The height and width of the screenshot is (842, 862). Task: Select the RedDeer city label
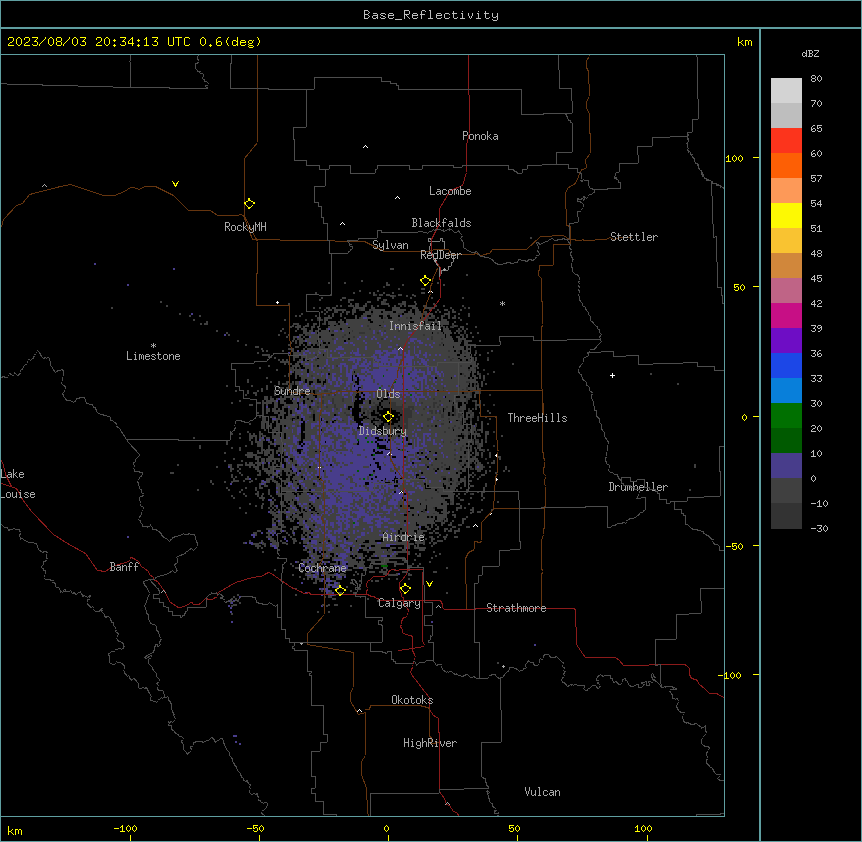pos(440,255)
